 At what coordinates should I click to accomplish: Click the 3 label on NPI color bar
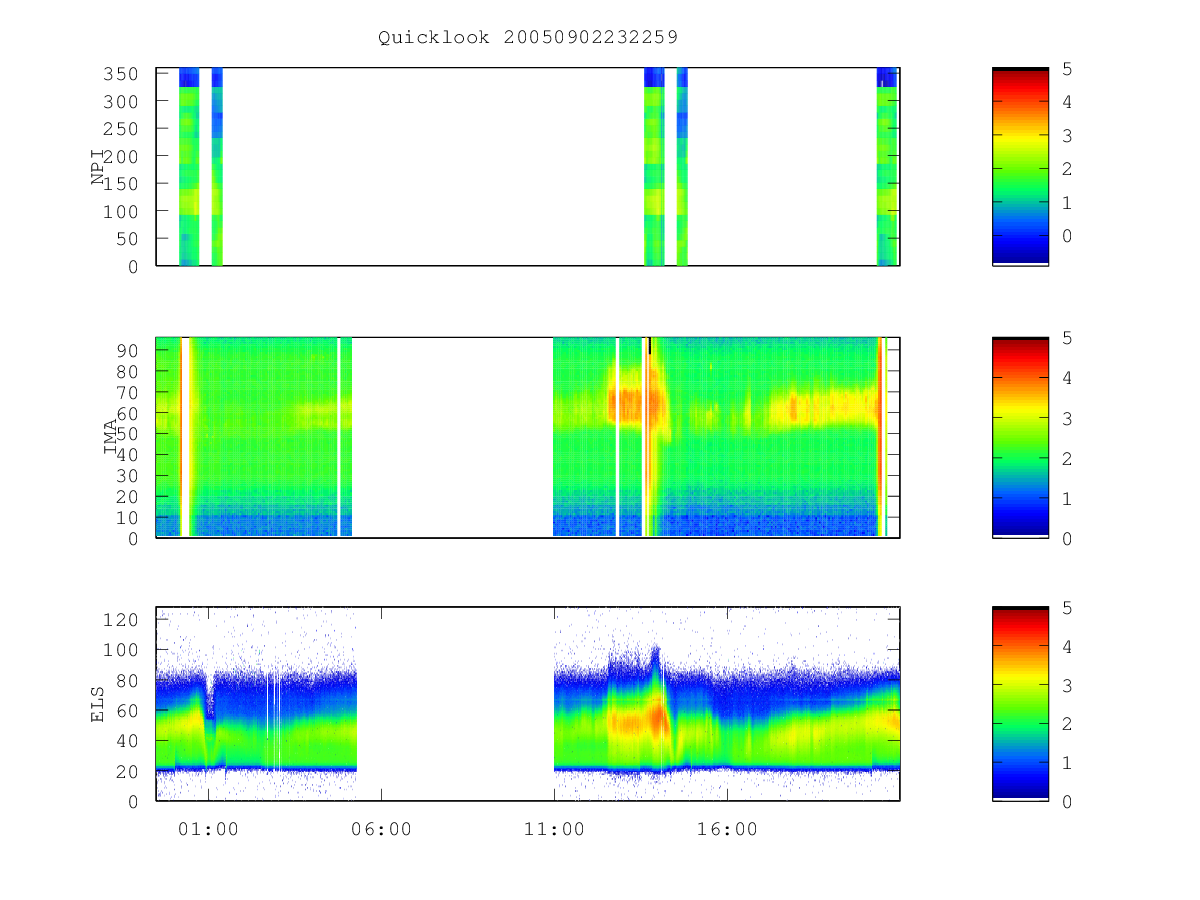[1068, 135]
